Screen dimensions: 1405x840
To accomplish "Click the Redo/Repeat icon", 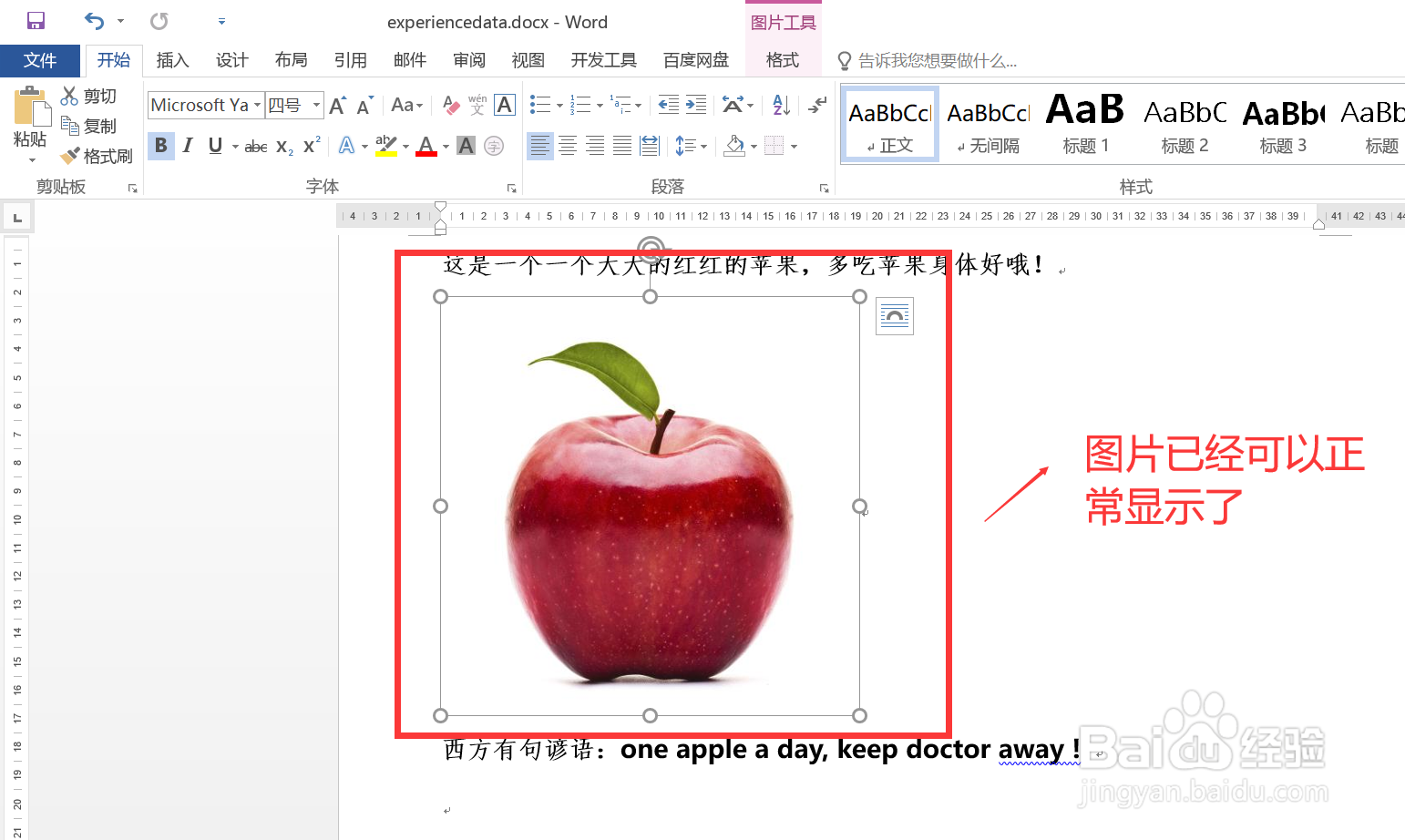I will (159, 20).
